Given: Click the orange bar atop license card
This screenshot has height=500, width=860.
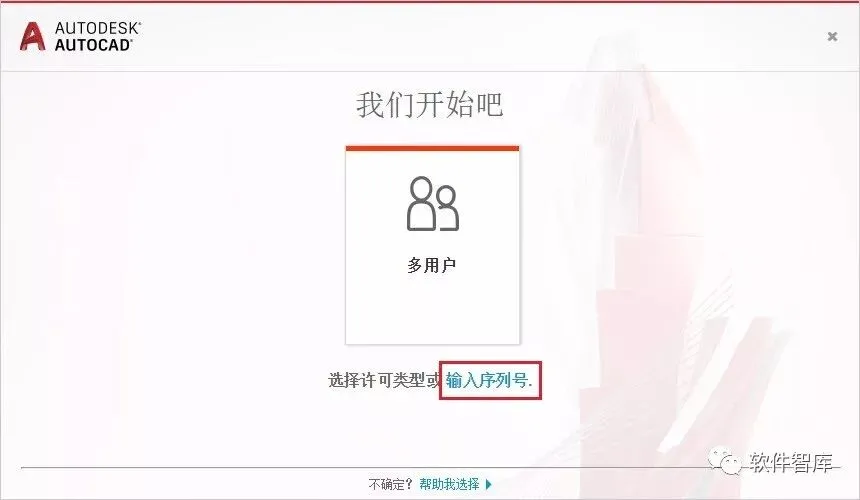Looking at the screenshot, I should pyautogui.click(x=433, y=148).
